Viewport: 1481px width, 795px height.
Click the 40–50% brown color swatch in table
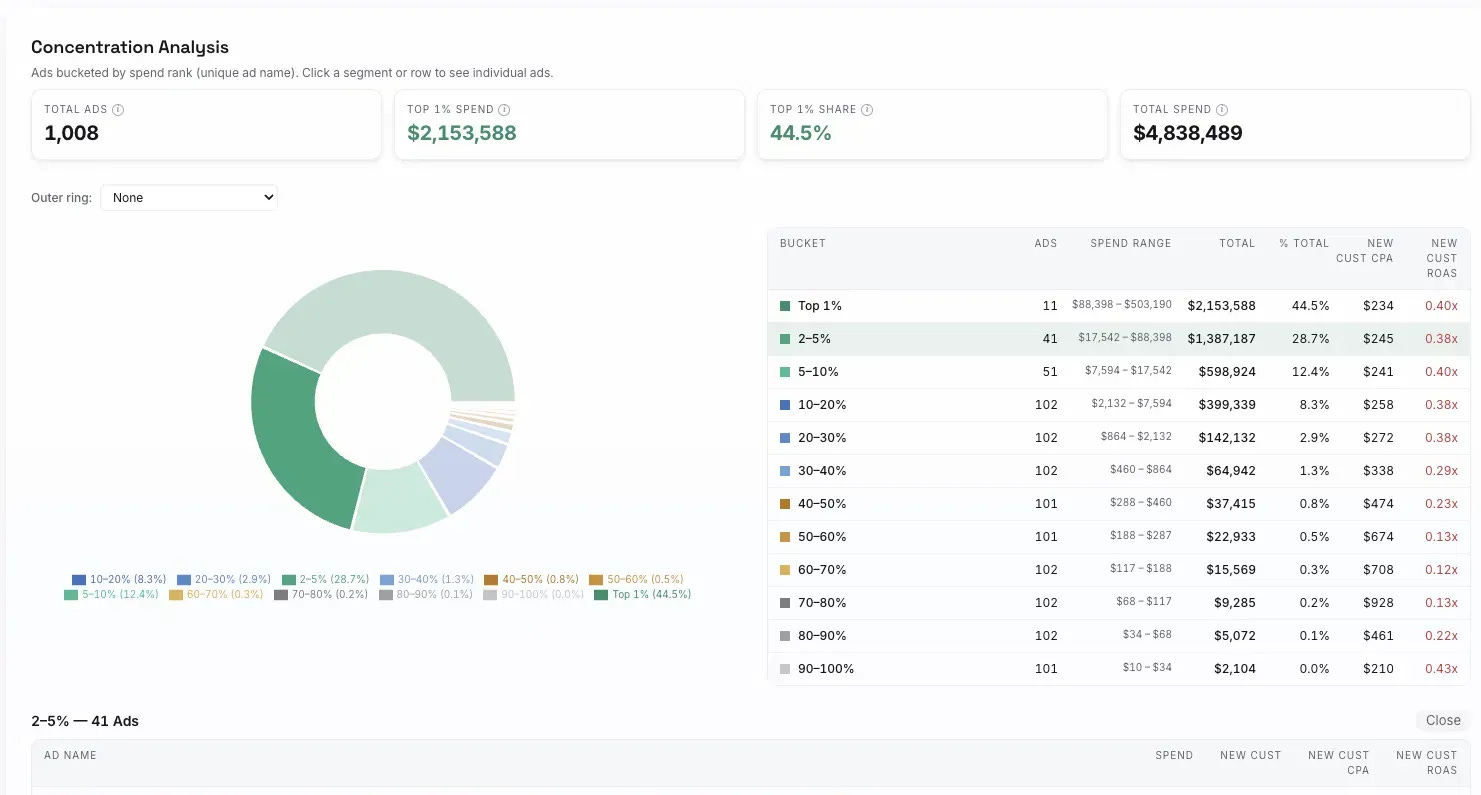[x=785, y=504]
